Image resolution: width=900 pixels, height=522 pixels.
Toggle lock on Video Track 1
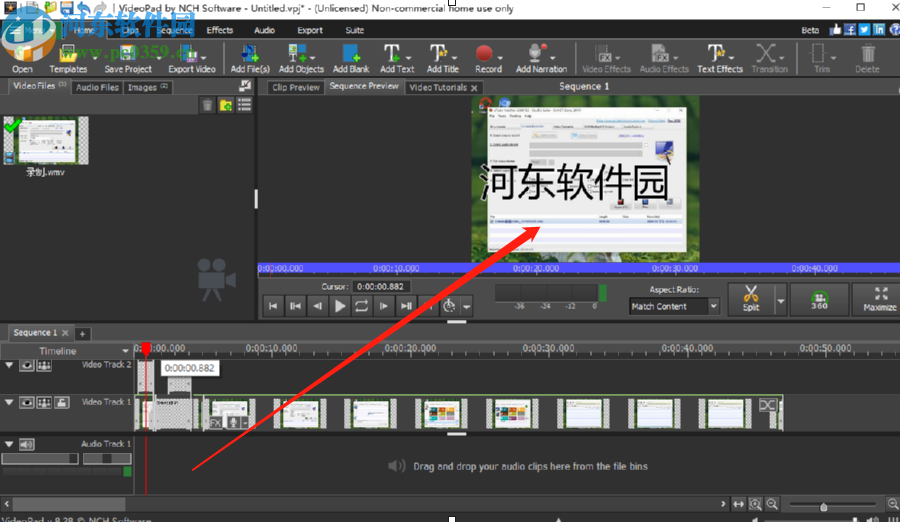[x=62, y=403]
